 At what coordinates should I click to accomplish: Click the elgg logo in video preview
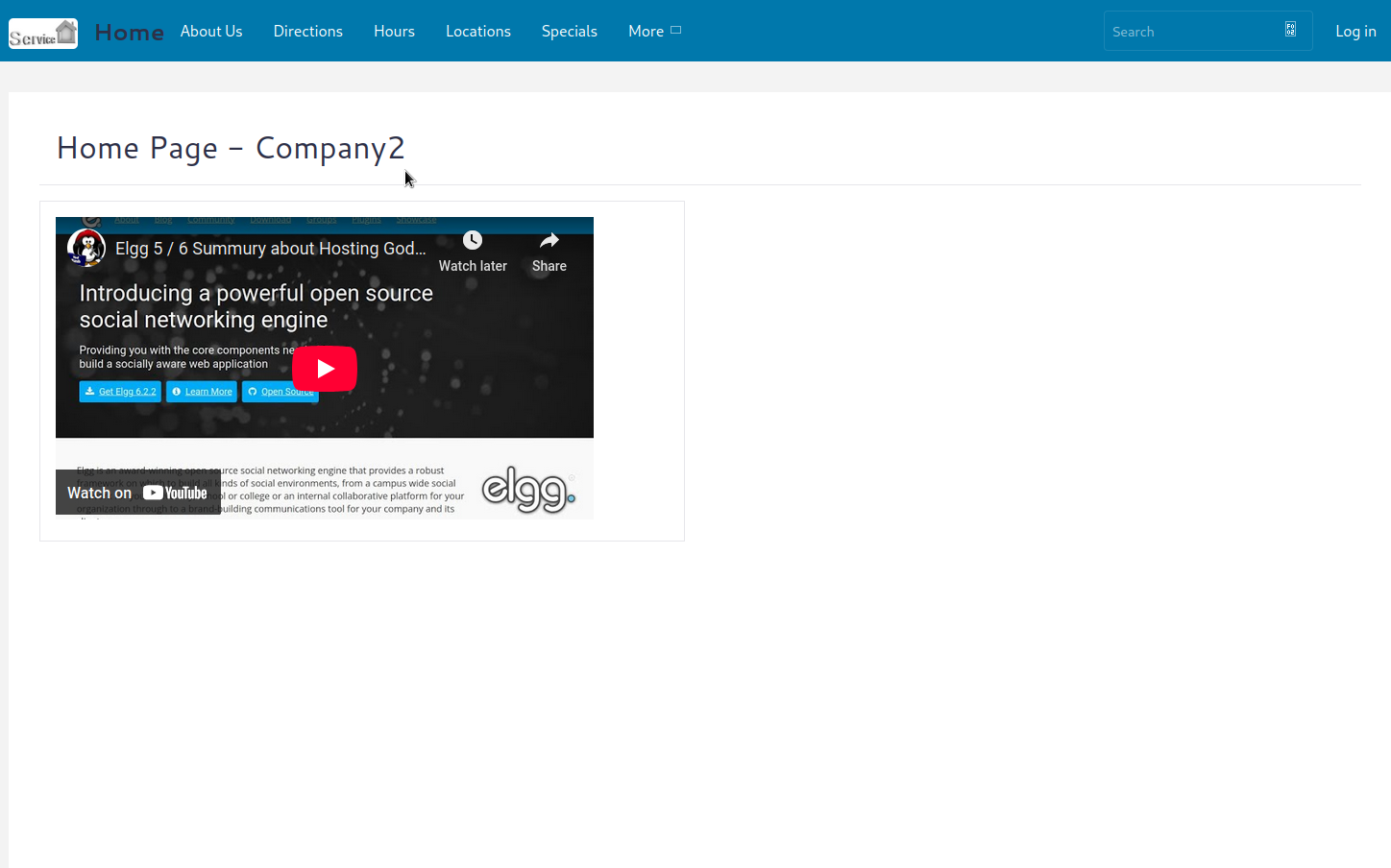[527, 489]
